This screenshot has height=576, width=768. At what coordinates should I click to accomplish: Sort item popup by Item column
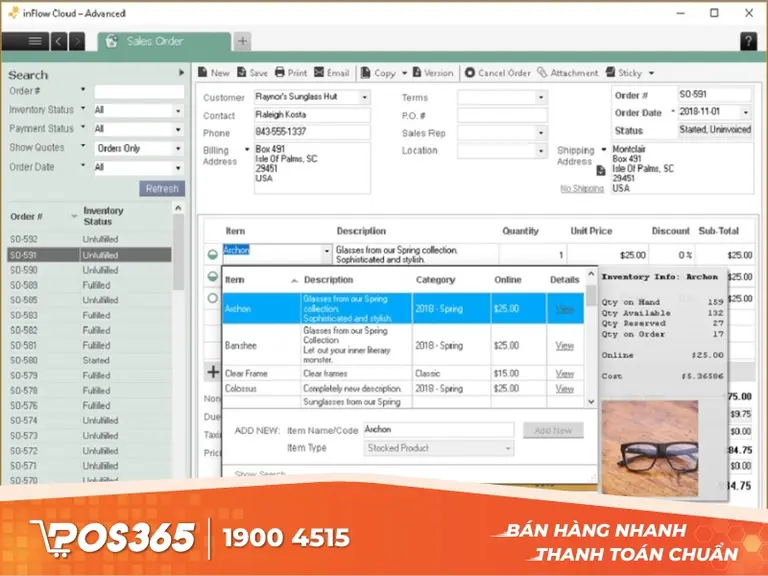(x=261, y=280)
